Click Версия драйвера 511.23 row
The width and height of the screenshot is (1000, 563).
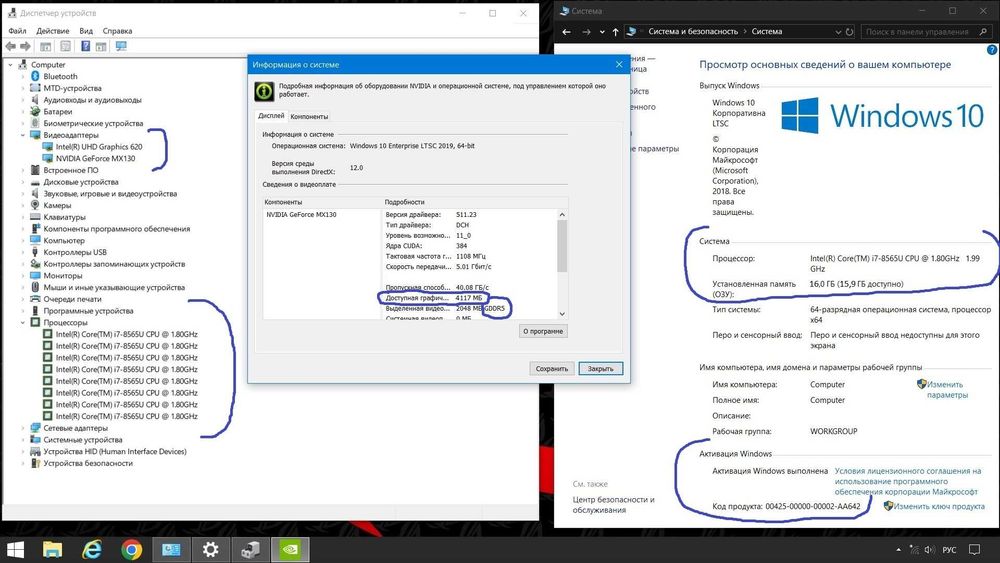coord(431,215)
